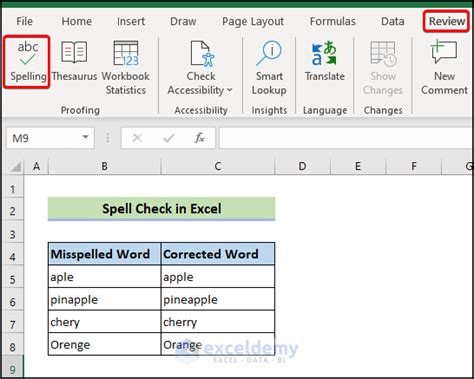Select column F header
The width and height of the screenshot is (474, 379).
click(x=414, y=166)
